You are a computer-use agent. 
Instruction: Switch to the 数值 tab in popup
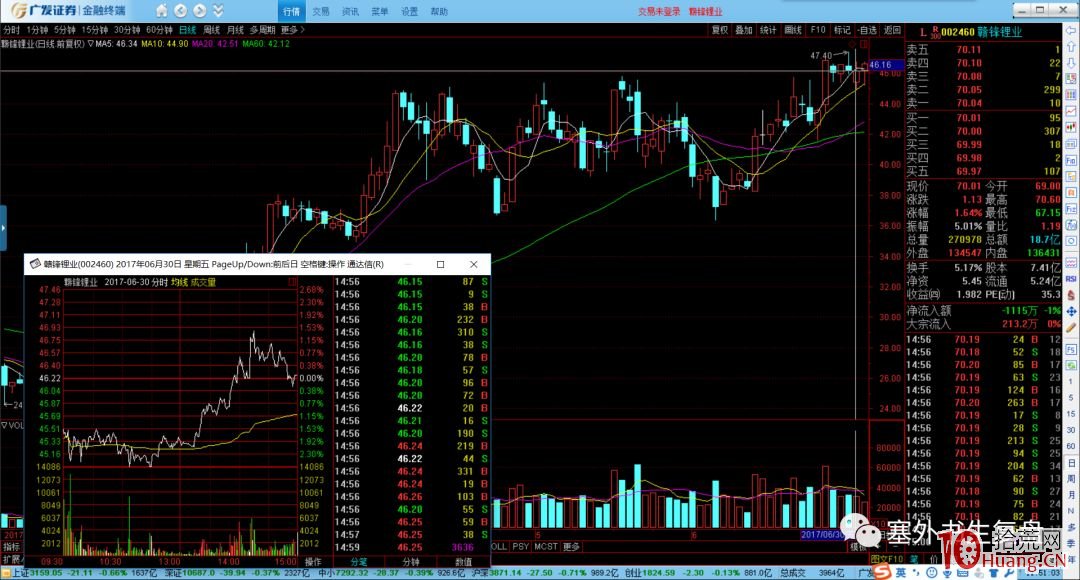[464, 561]
